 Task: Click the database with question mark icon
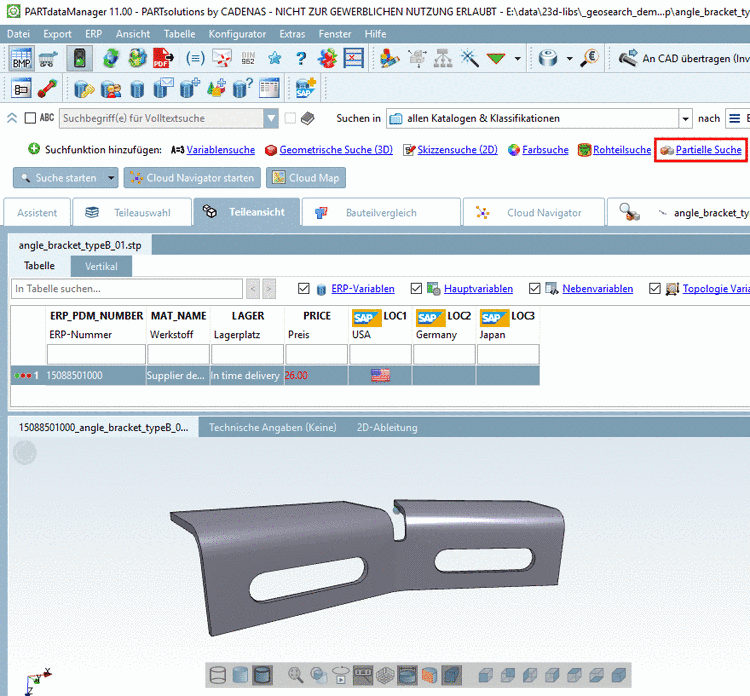point(243,88)
